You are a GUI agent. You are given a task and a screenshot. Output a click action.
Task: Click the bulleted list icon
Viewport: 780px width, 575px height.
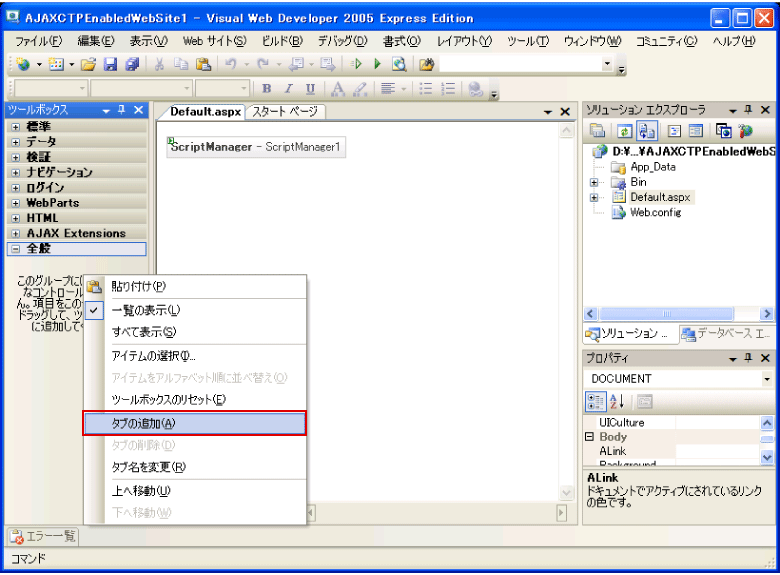(x=426, y=89)
